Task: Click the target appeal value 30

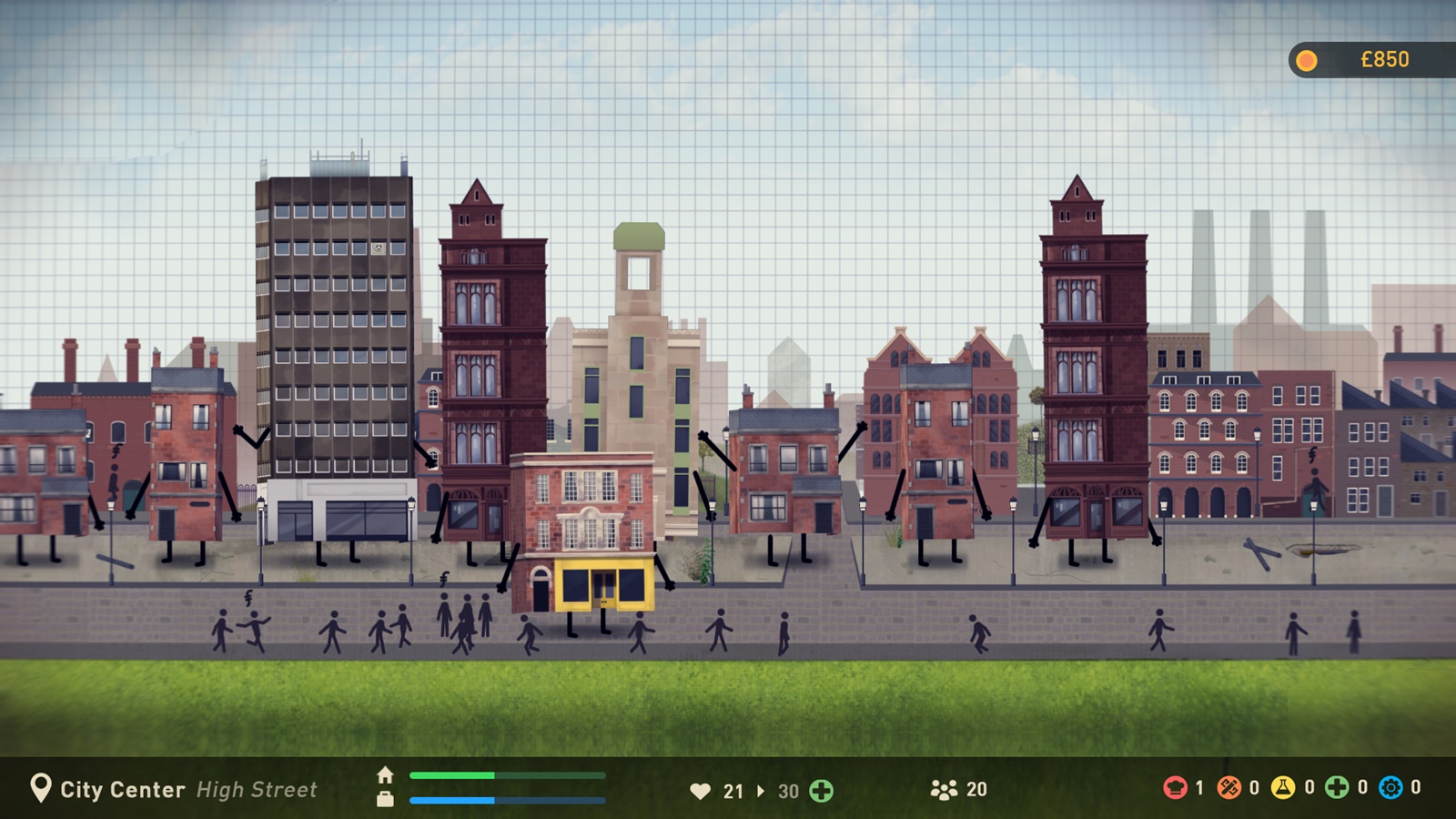Action: pos(788,792)
